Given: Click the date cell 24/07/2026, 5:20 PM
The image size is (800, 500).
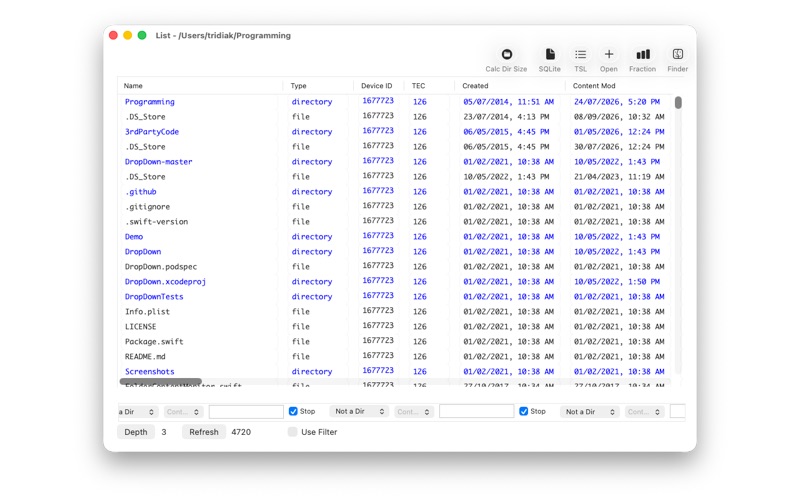Looking at the screenshot, I should coord(617,102).
